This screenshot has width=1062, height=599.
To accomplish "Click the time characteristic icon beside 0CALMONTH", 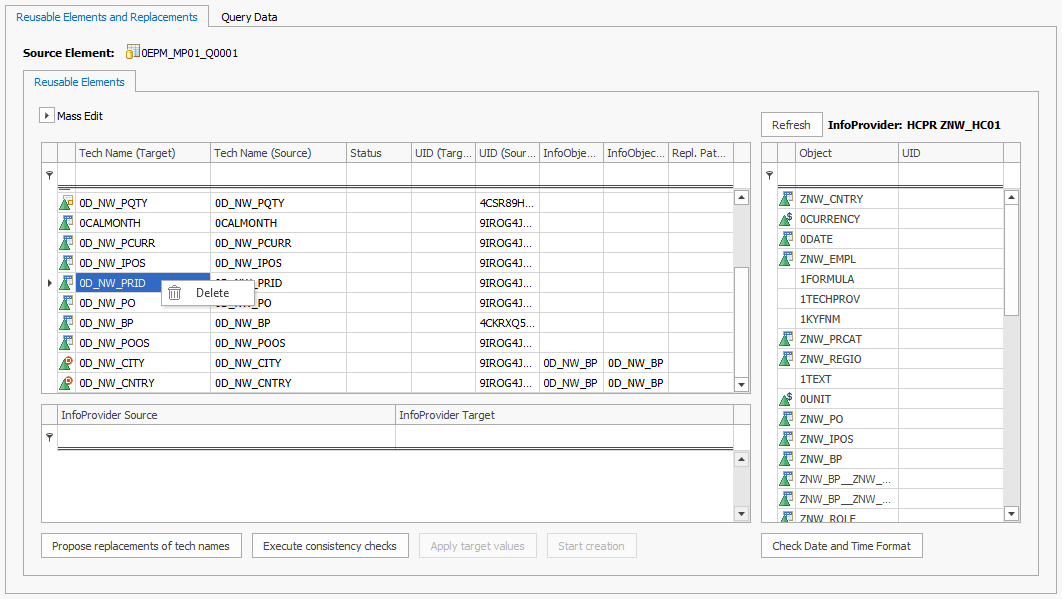I will coord(66,222).
